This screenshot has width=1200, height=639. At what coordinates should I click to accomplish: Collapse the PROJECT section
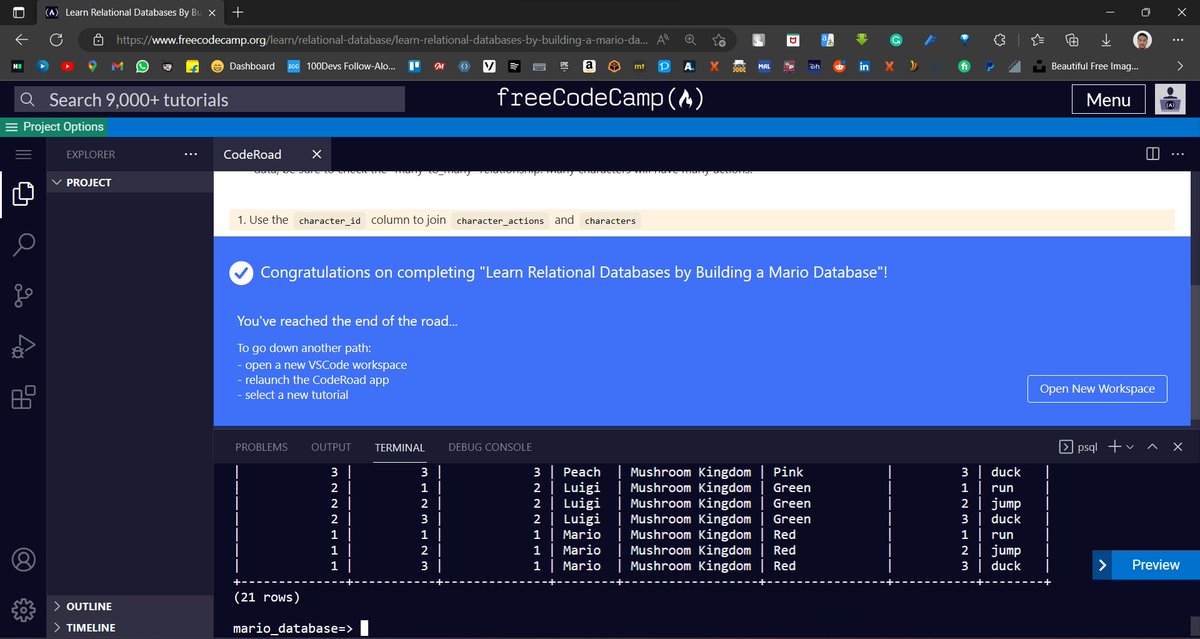(x=130, y=182)
